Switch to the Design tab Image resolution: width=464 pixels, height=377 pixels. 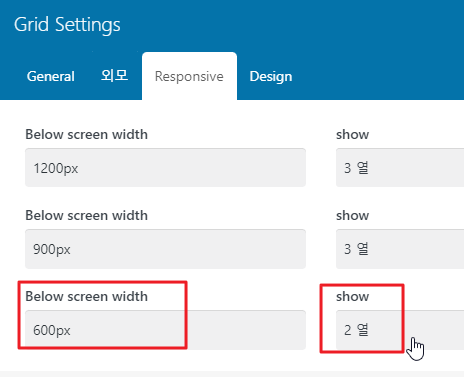tap(271, 76)
